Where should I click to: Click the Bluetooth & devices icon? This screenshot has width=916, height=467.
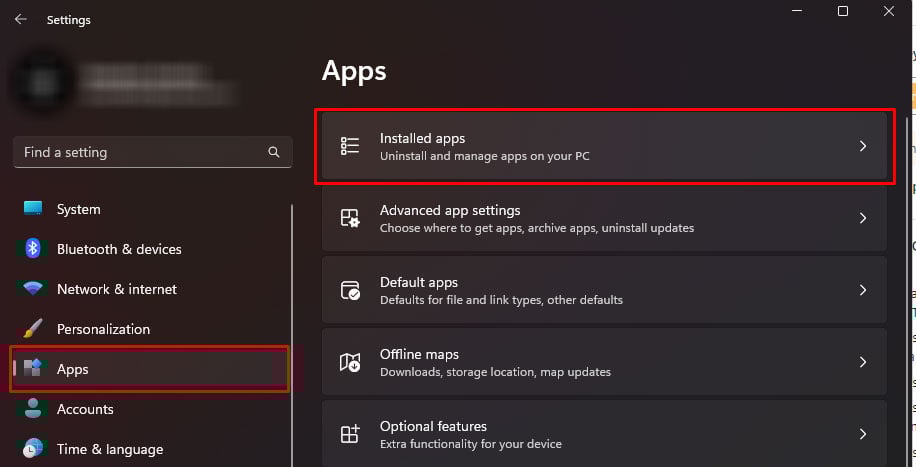33,249
